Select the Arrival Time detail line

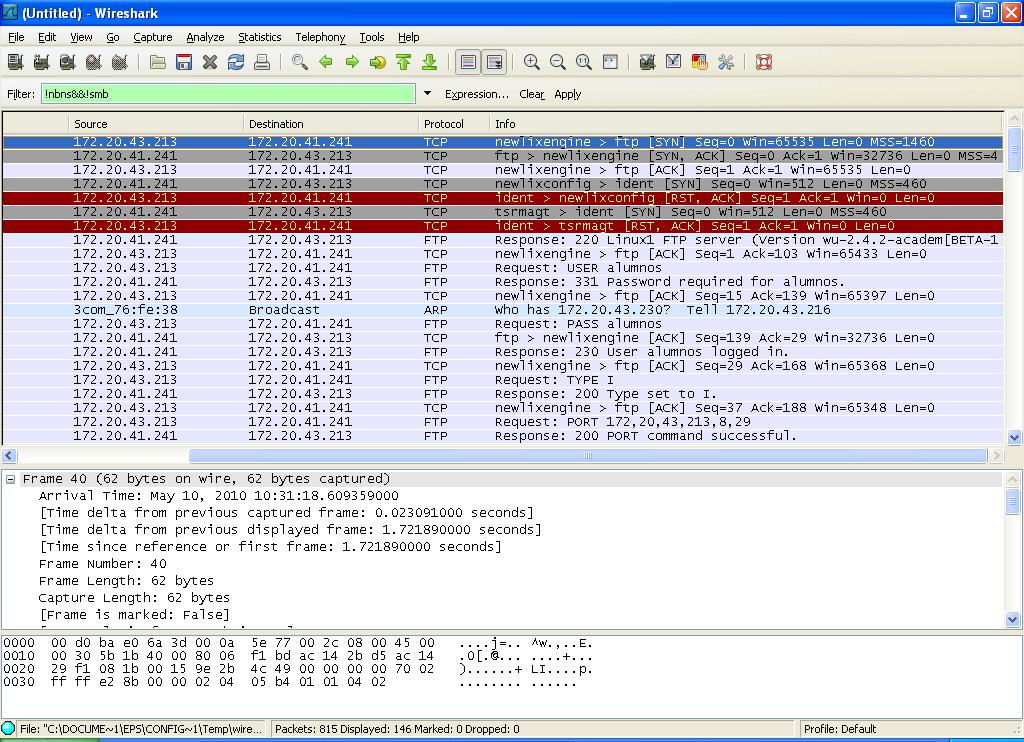point(218,496)
